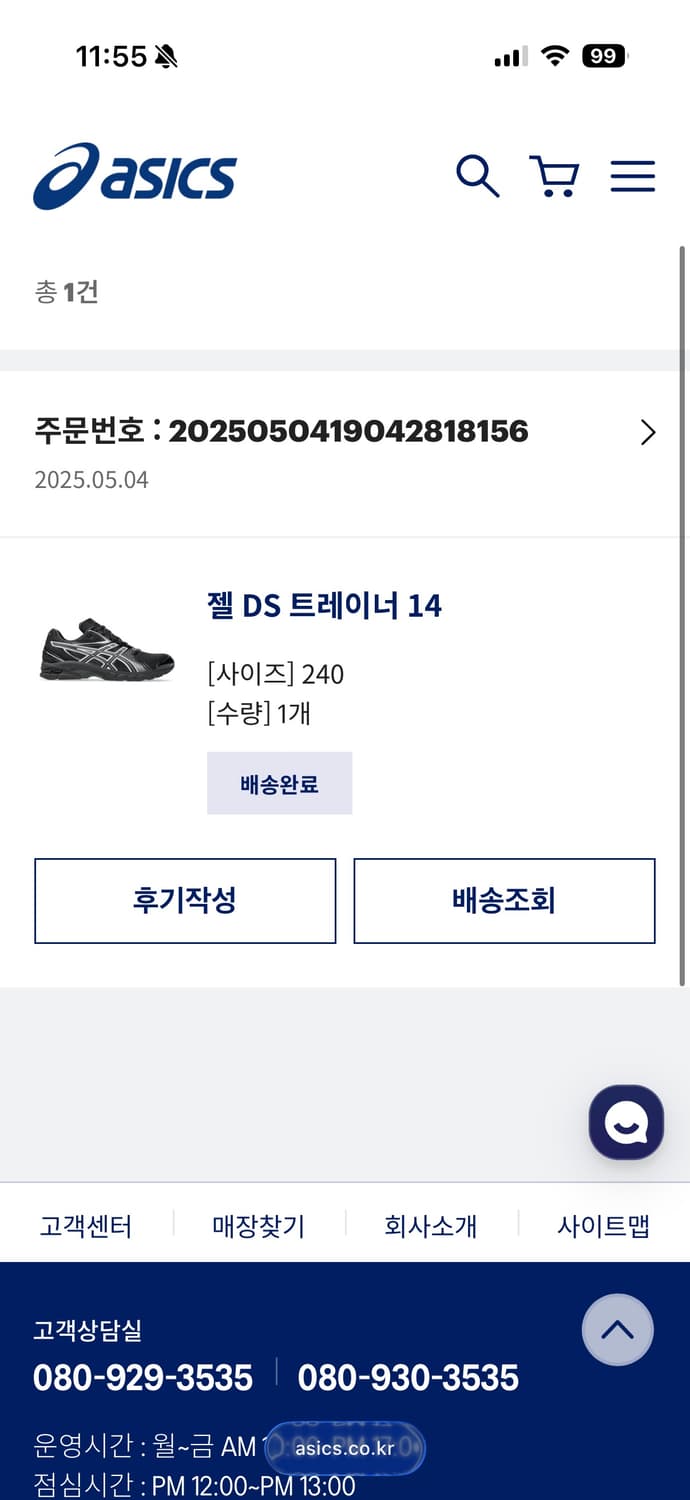This screenshot has height=1500, width=690.
Task: Click the 배송조회 delivery tracking button
Action: (x=504, y=901)
